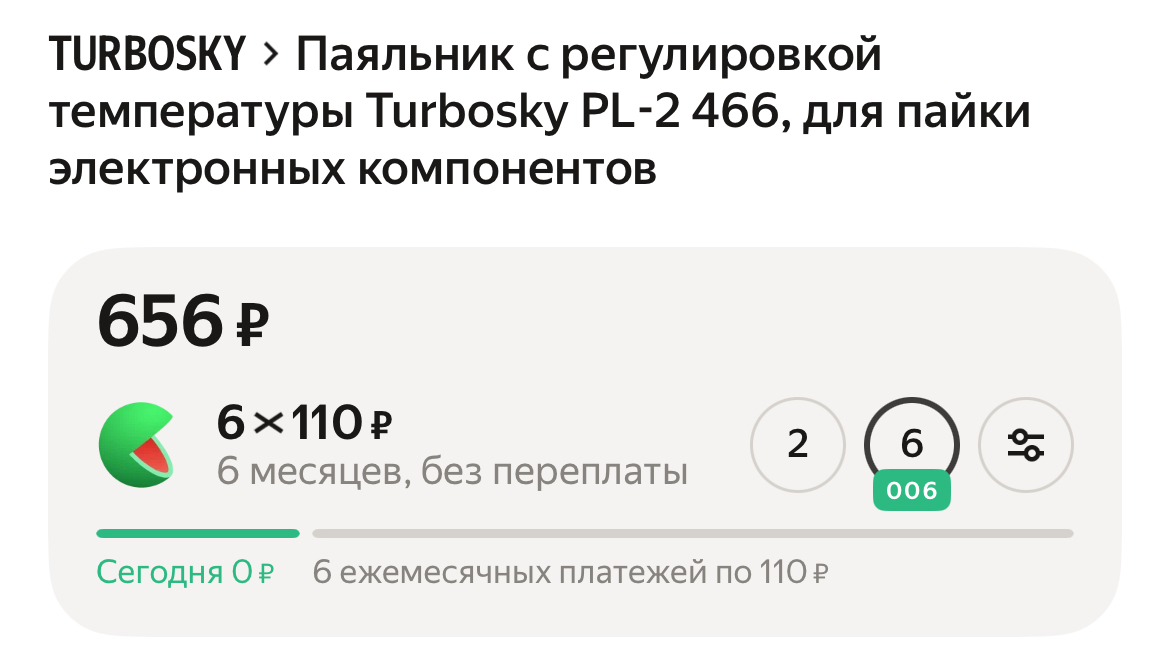This screenshot has width=1170, height=656.
Task: Click the 656 price number
Action: (x=159, y=322)
